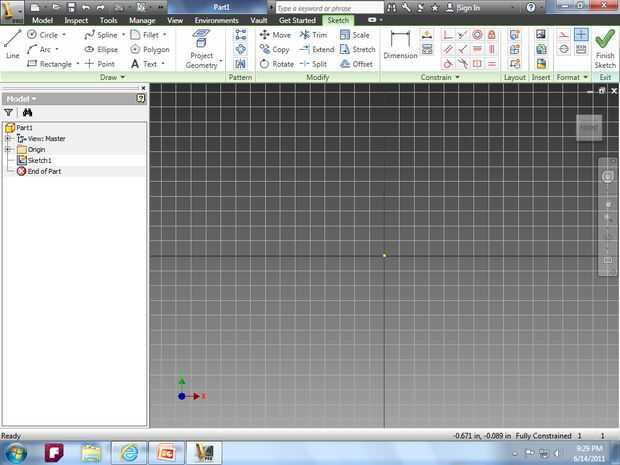Click the Insert AutoCAD file icon
620x465 pixels.
click(541, 64)
